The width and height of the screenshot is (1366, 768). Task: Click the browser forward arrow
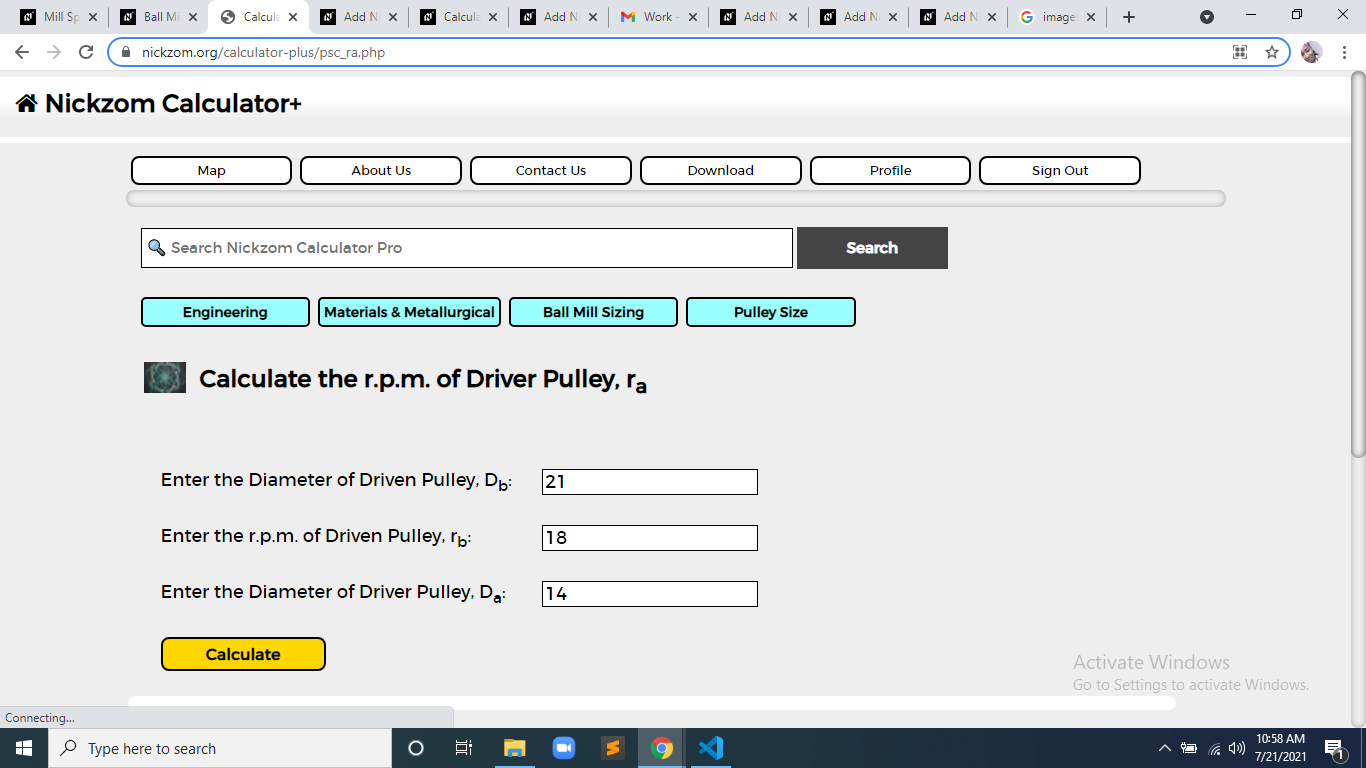[x=54, y=52]
